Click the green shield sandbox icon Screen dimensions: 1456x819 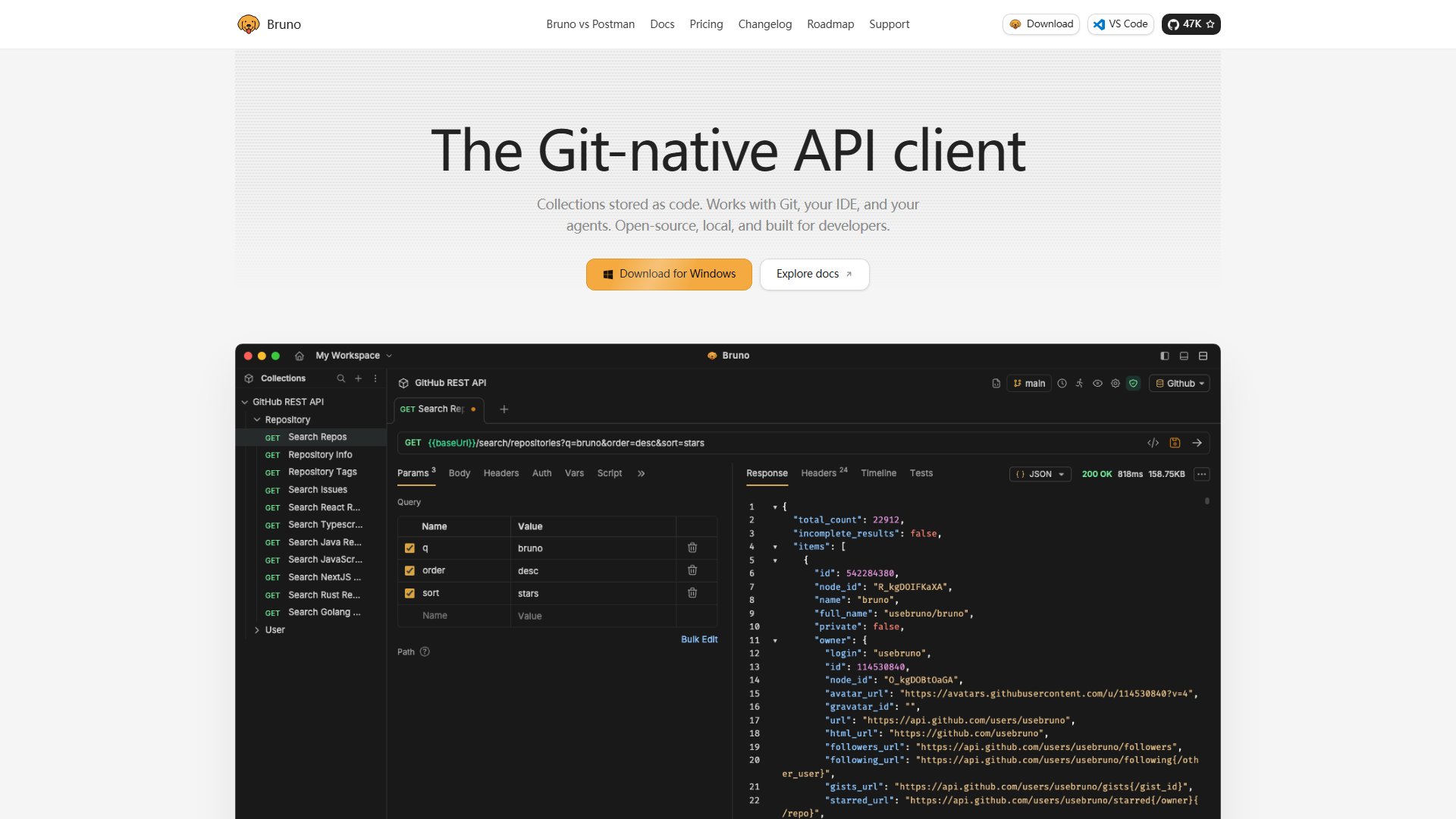click(1134, 384)
